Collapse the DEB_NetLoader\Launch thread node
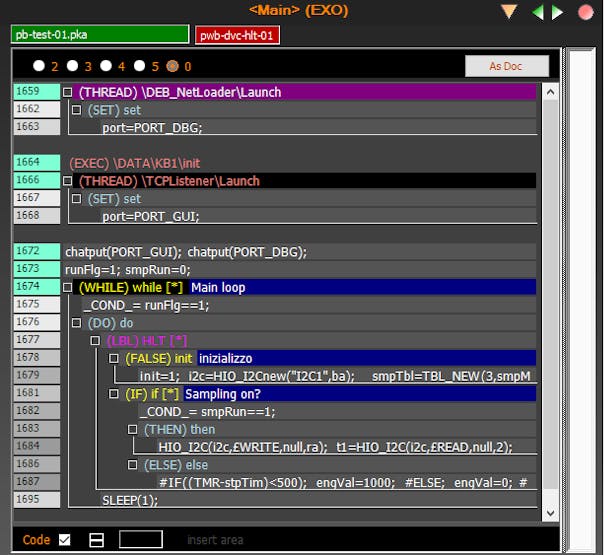Viewport: 607px width, 555px height. tap(67, 92)
